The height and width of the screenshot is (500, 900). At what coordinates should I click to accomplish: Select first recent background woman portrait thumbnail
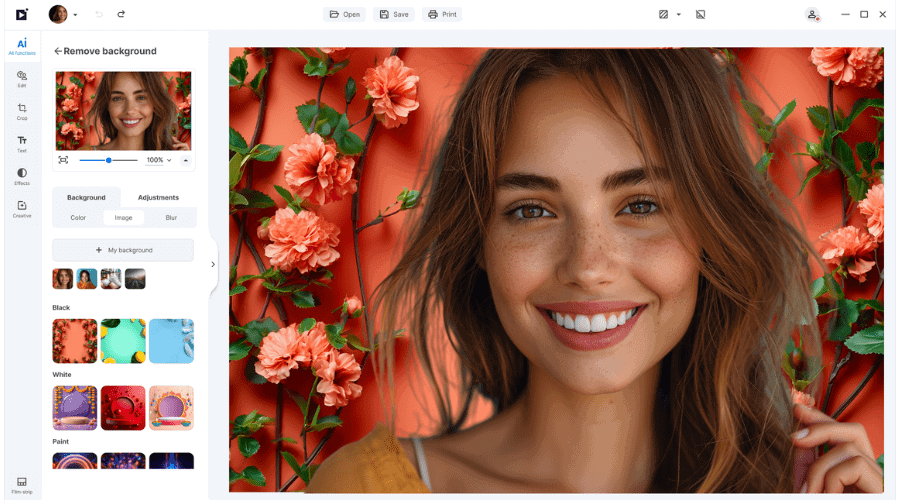[63, 279]
